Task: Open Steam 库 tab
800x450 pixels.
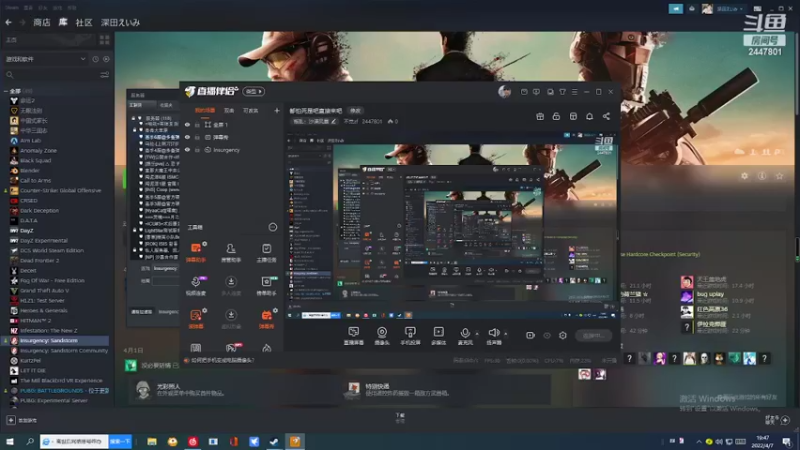Action: click(63, 22)
